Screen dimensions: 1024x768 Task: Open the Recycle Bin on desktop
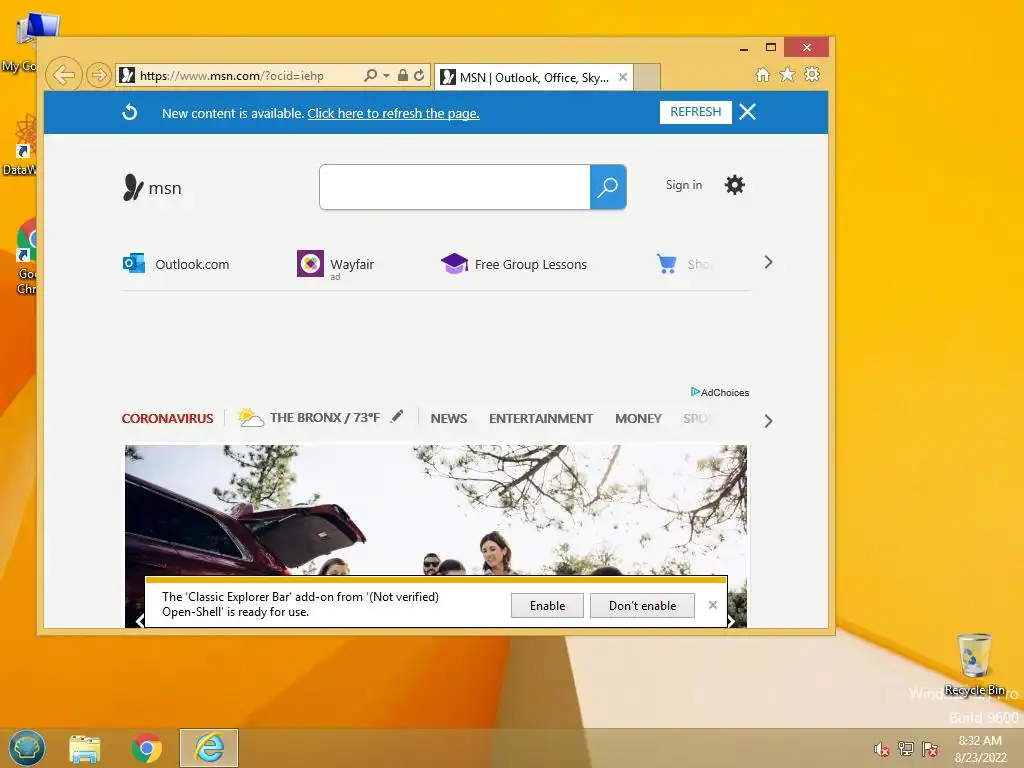point(974,664)
